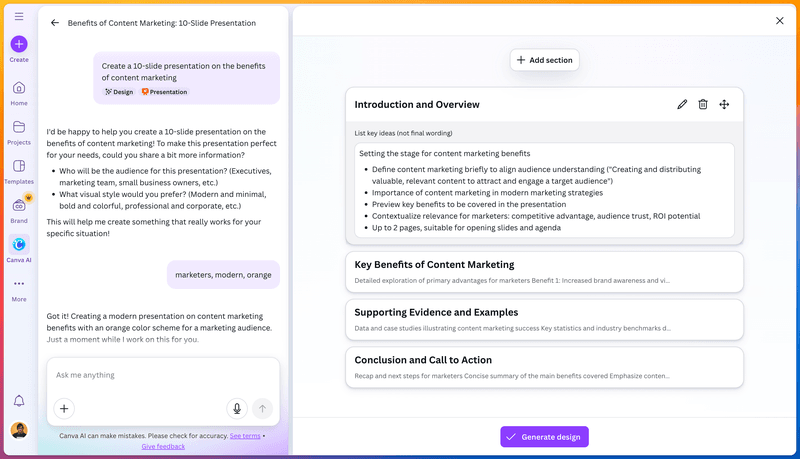Select Canva AI in the sidebar
Image resolution: width=800 pixels, height=459 pixels.
click(x=19, y=249)
